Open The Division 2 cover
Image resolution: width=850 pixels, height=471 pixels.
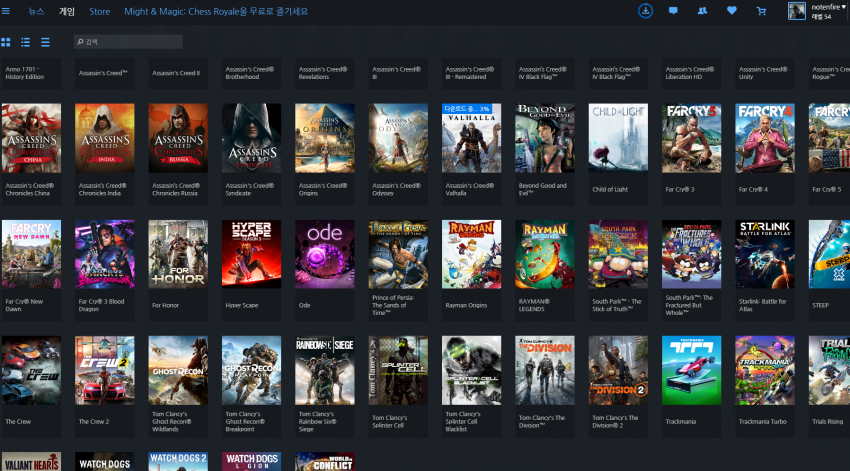pos(618,370)
